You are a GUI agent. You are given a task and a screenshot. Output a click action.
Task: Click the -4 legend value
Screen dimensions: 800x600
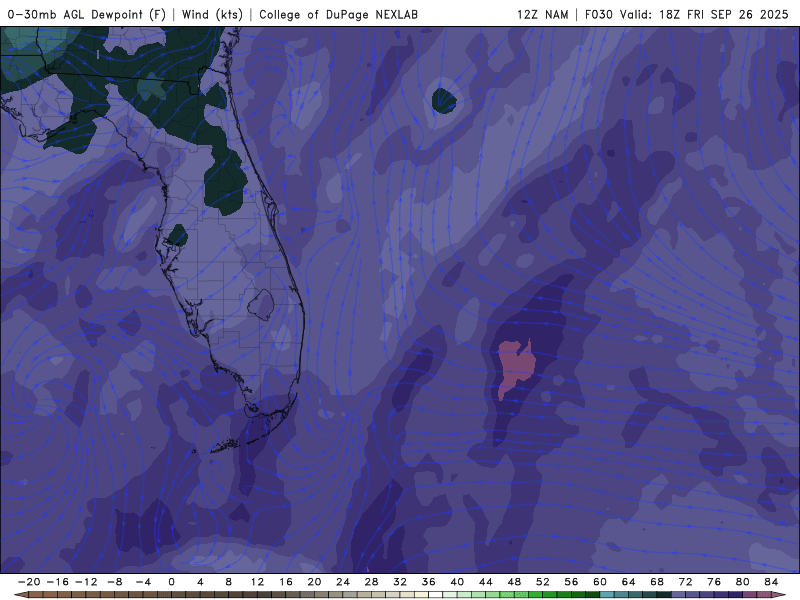(143, 582)
